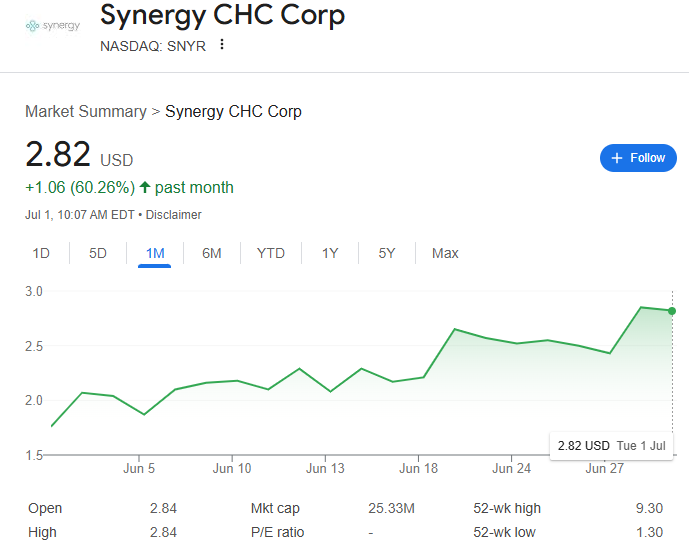Click the green data point on chart
The width and height of the screenshot is (689, 544).
pos(672,311)
